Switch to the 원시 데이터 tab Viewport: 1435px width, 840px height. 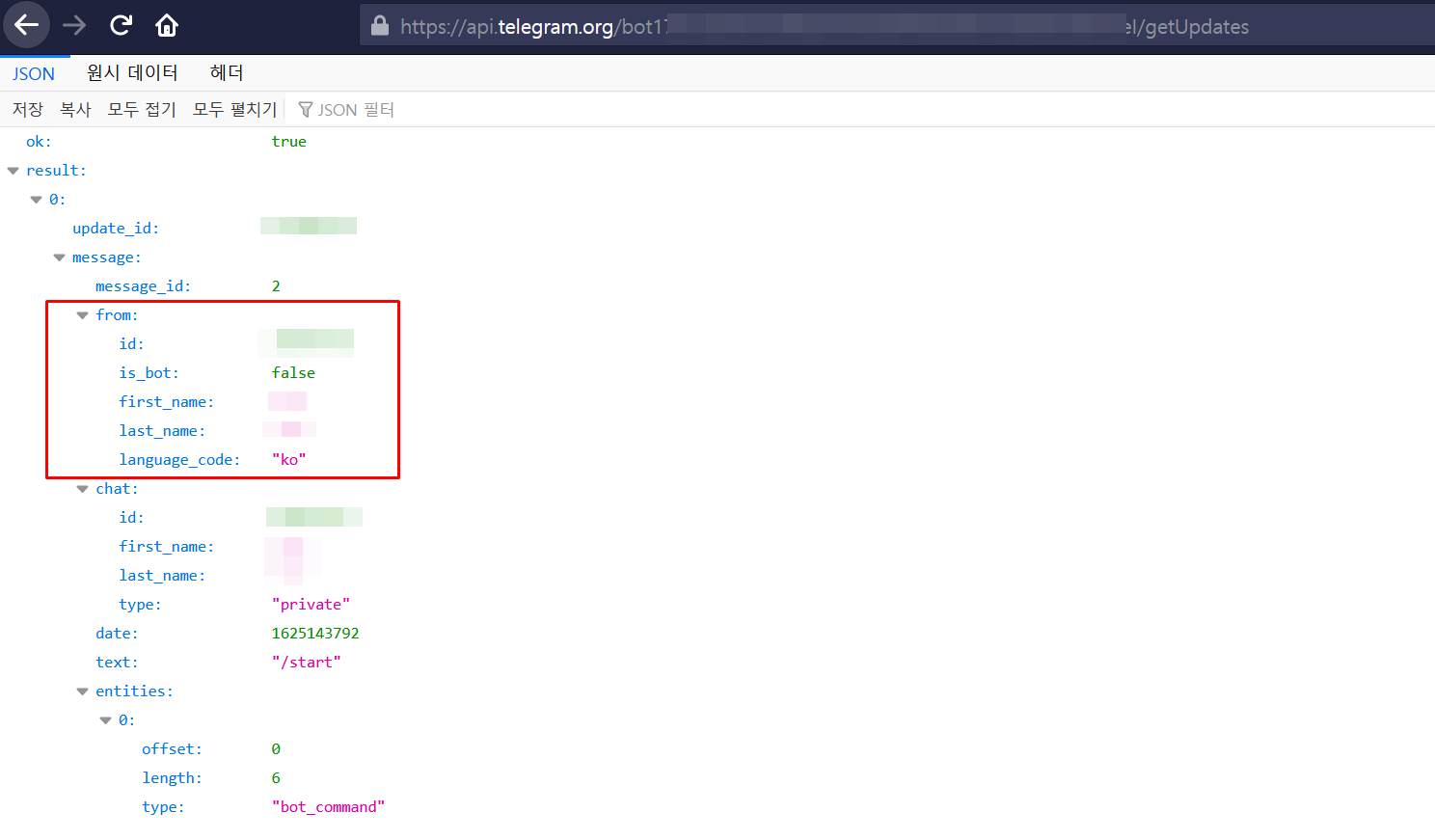[x=132, y=73]
